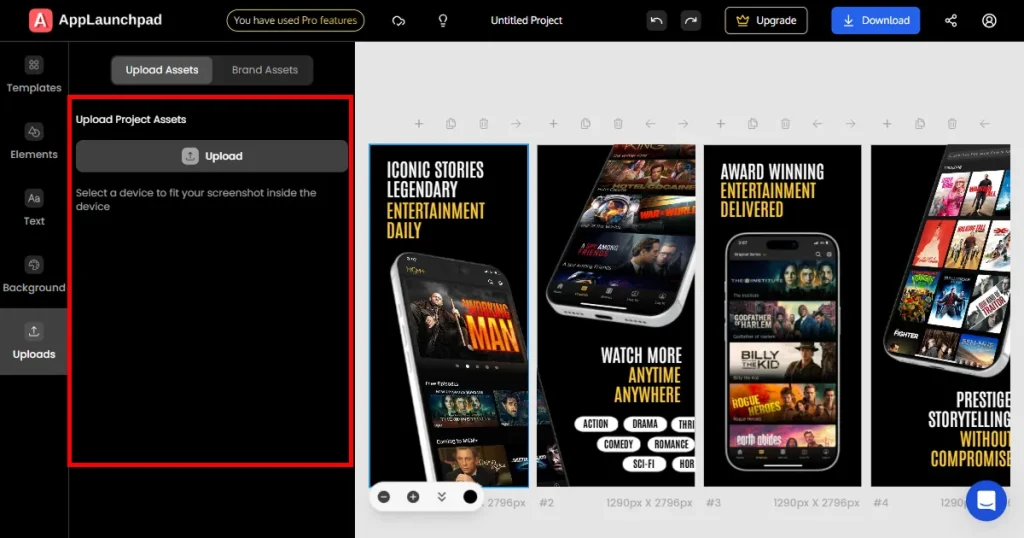Select the 'Award Winning Entertainment Delivered' screenshot
Screen dimensions: 1024x538
pos(782,315)
